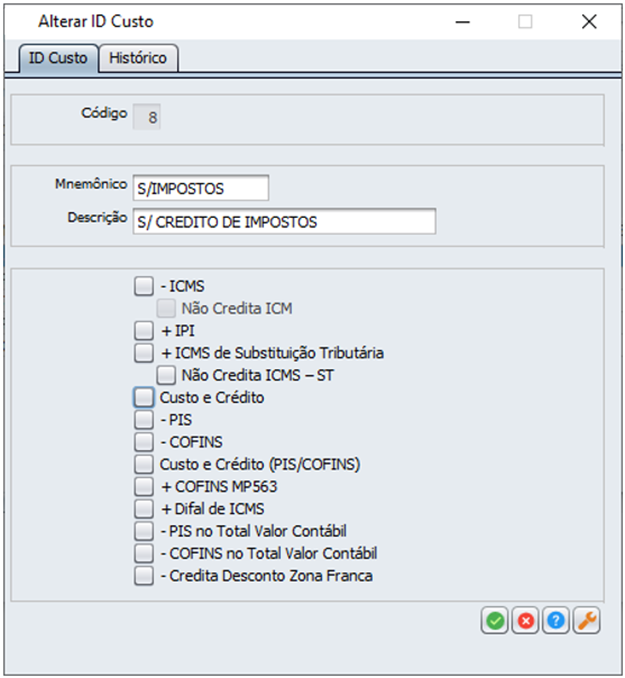Open settings with the orange wrench icon
Image resolution: width=625 pixels, height=678 pixels.
click(x=587, y=620)
